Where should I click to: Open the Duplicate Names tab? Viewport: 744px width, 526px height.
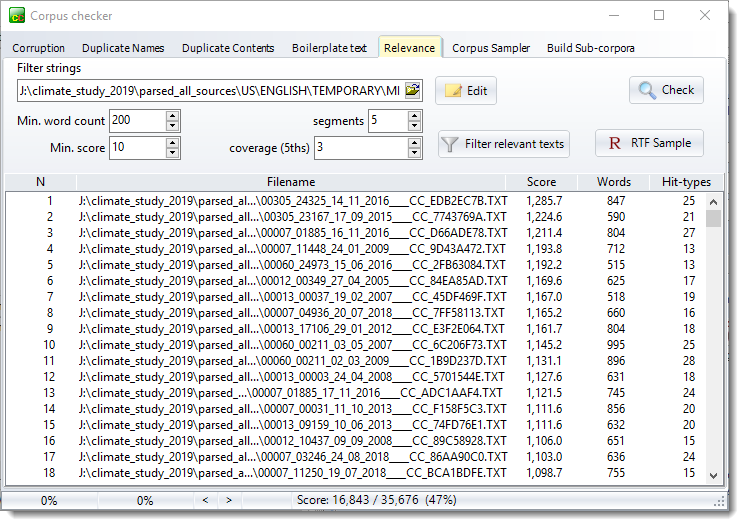pos(125,48)
